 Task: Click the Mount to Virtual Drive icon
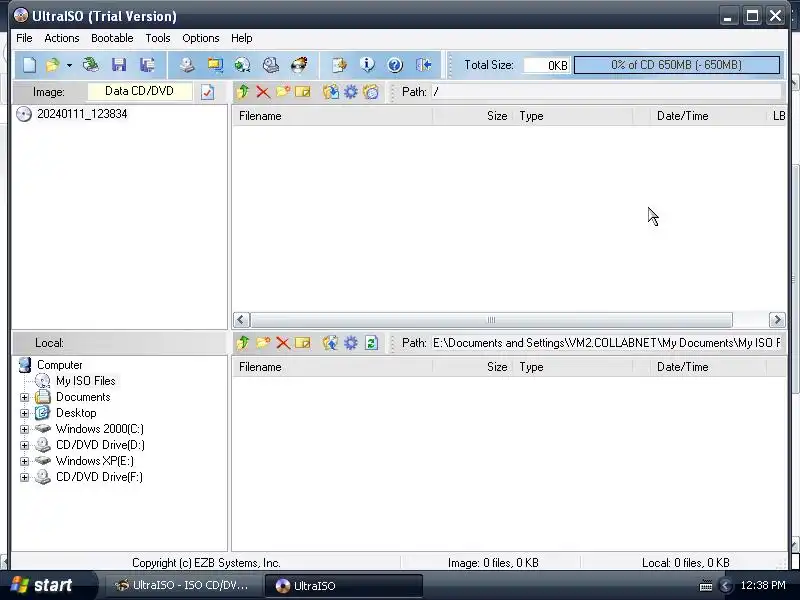pyautogui.click(x=270, y=65)
